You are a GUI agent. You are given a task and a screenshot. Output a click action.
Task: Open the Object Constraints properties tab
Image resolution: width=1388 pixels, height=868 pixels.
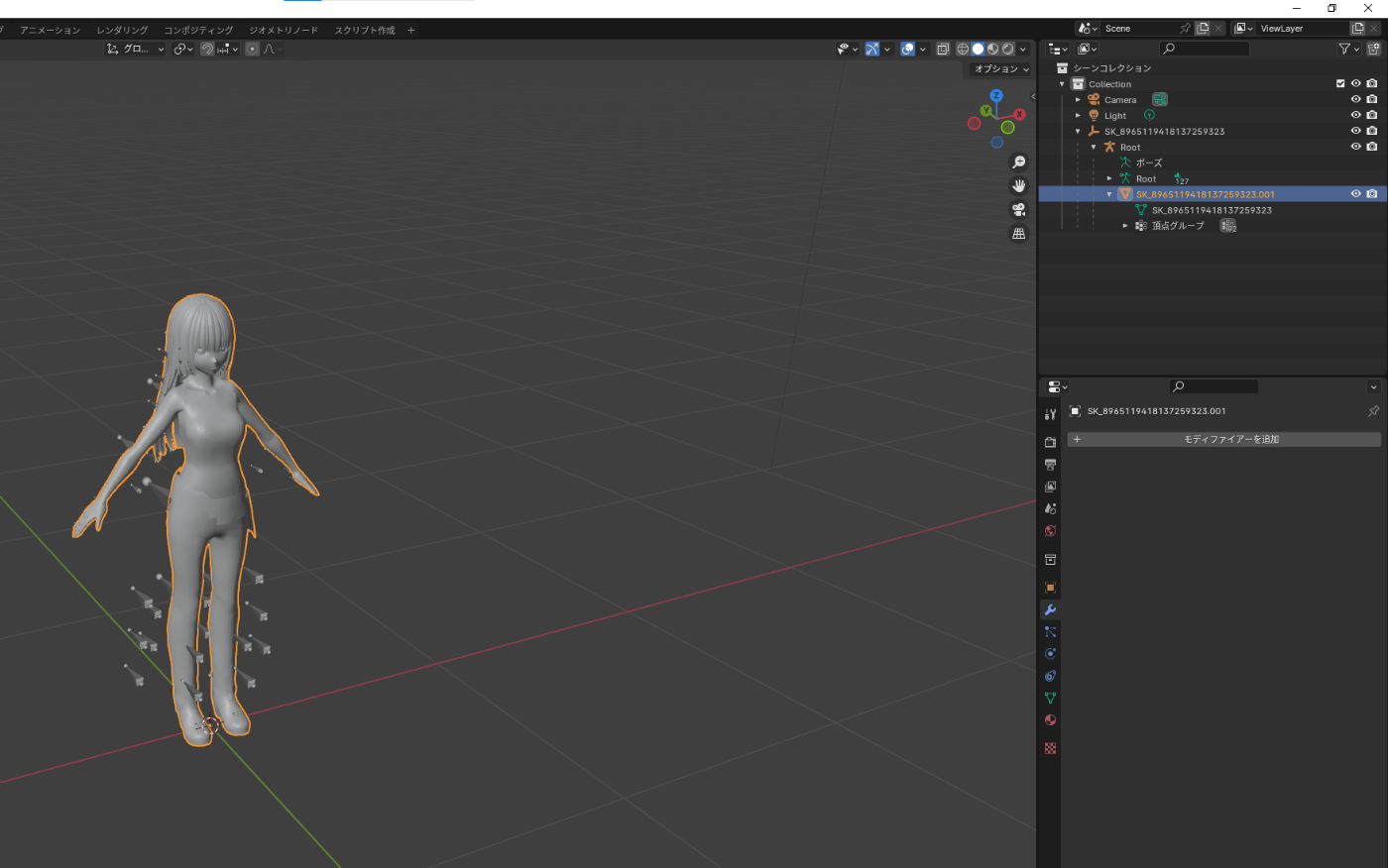click(1050, 676)
